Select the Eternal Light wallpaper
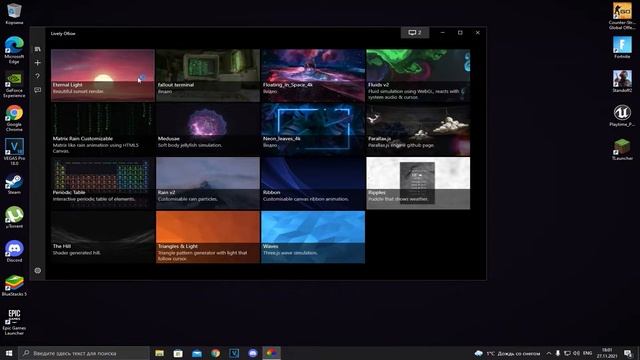Image resolution: width=640 pixels, height=360 pixels. tap(103, 75)
